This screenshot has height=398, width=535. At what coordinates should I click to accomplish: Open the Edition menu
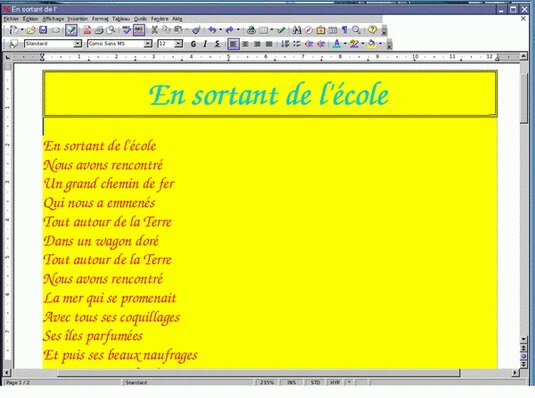pyautogui.click(x=30, y=19)
